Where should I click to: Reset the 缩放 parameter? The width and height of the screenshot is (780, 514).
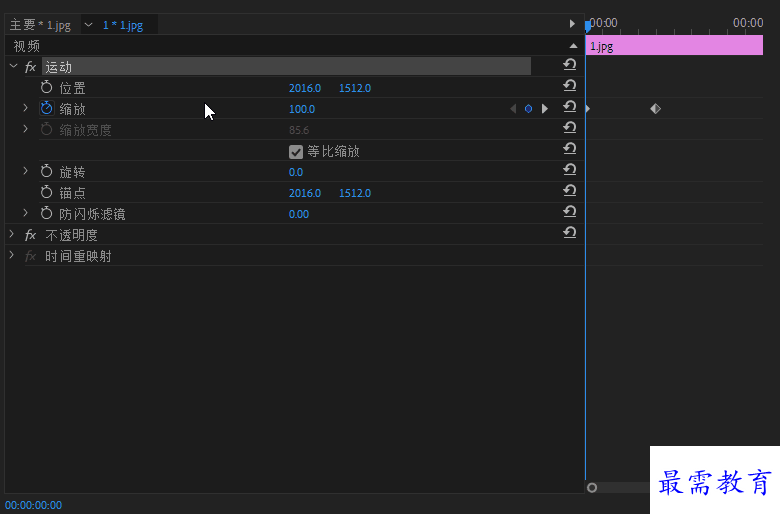(x=570, y=106)
